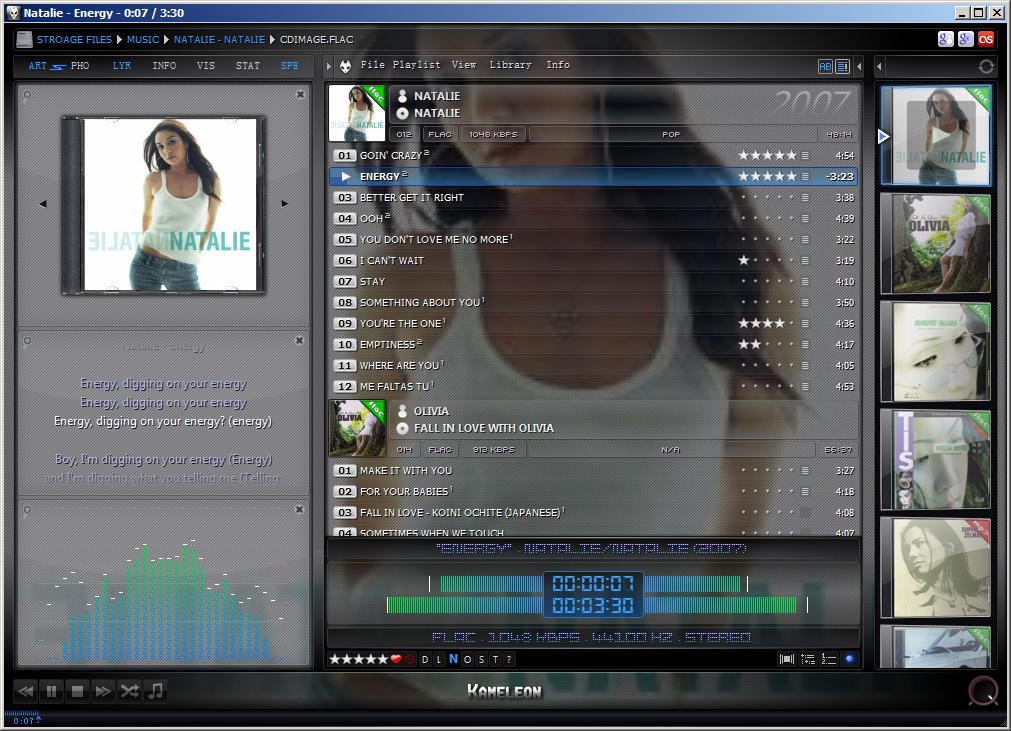Click the volume knob in the bottom corner
Image resolution: width=1011 pixels, height=731 pixels.
coord(982,691)
